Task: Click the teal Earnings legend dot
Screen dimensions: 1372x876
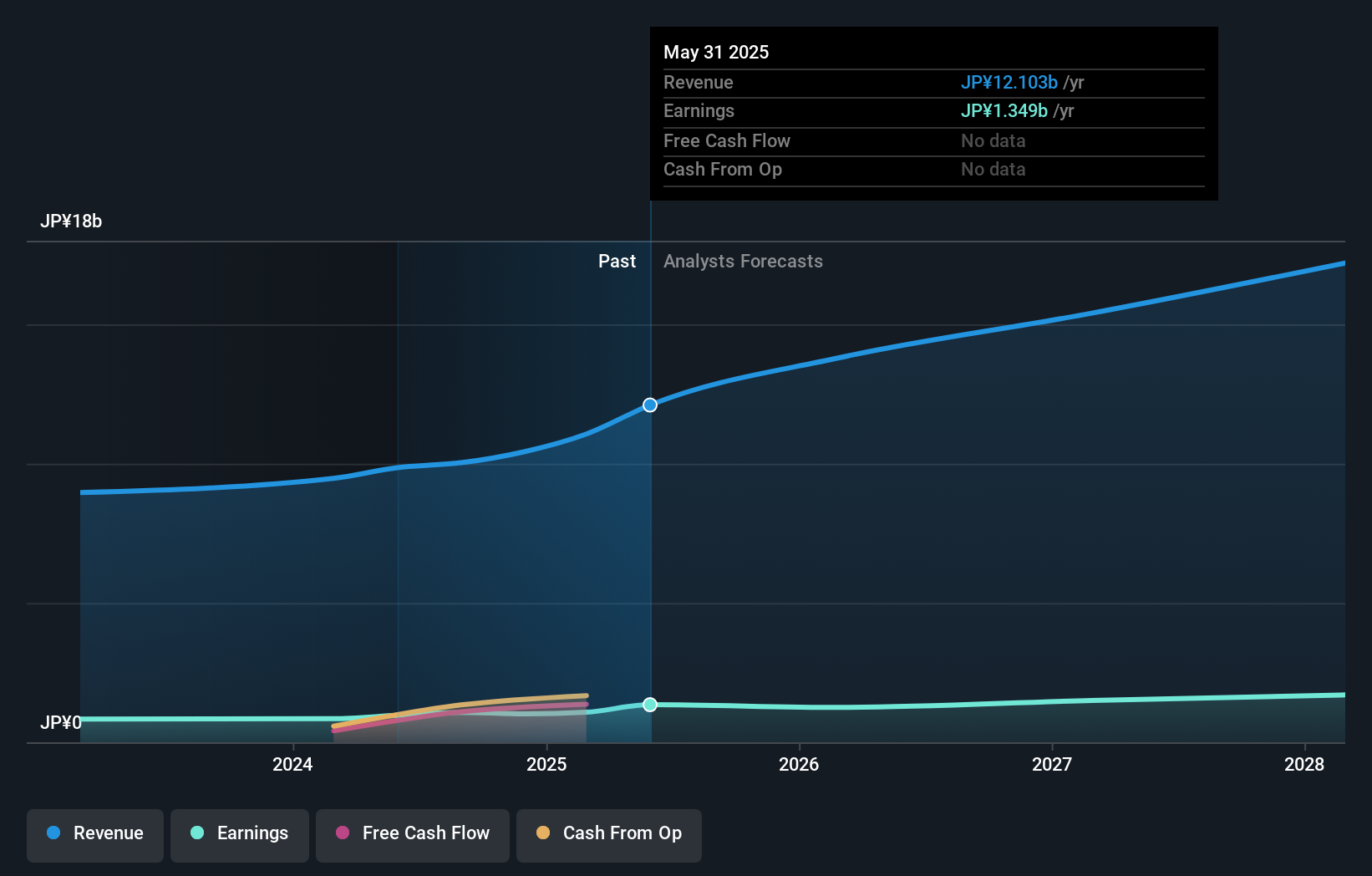Action: [x=197, y=833]
